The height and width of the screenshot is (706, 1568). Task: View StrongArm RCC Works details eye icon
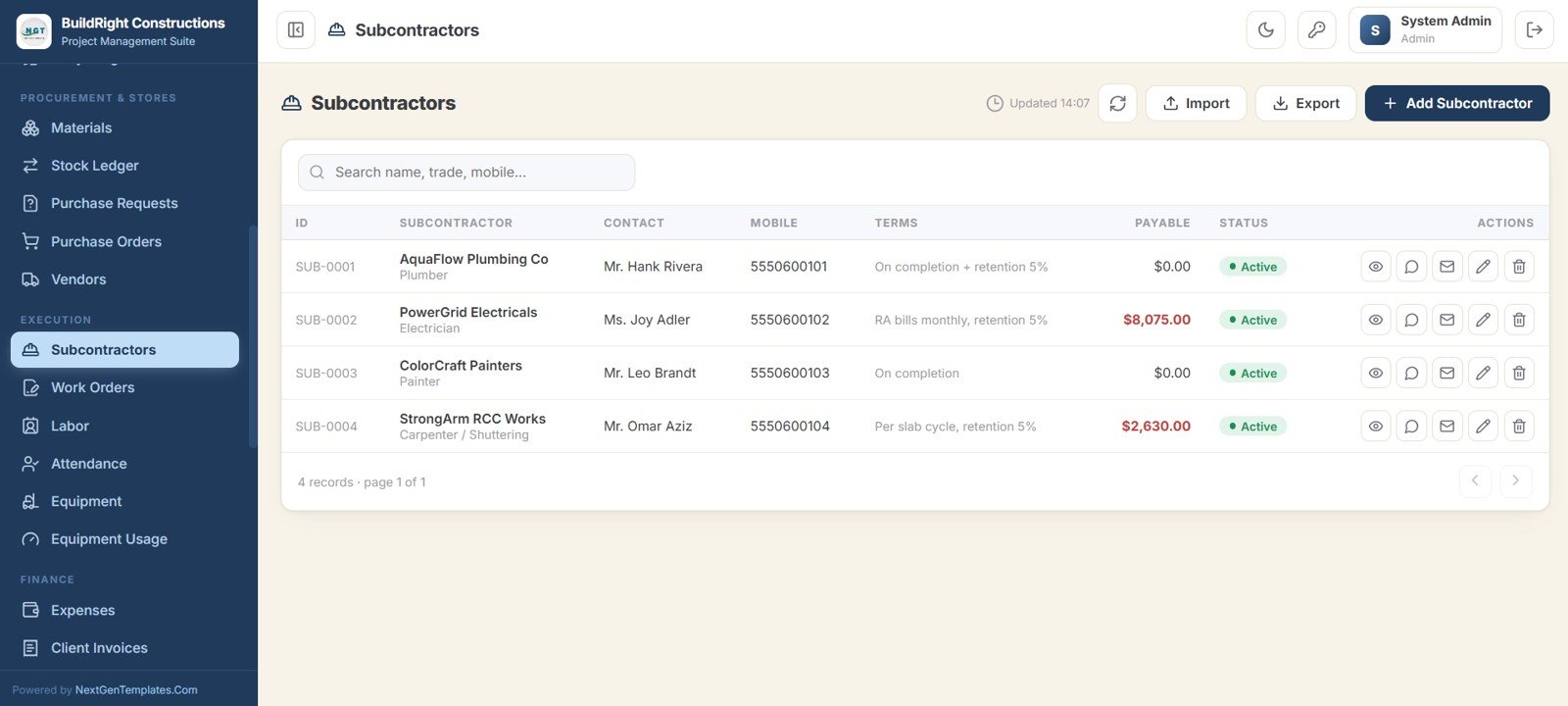pos(1376,427)
